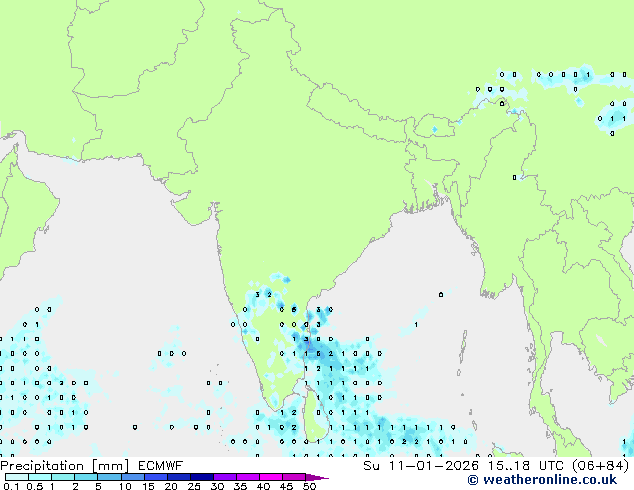
Task: Click the '(06+84)' forecast run text
Action: pos(600,466)
